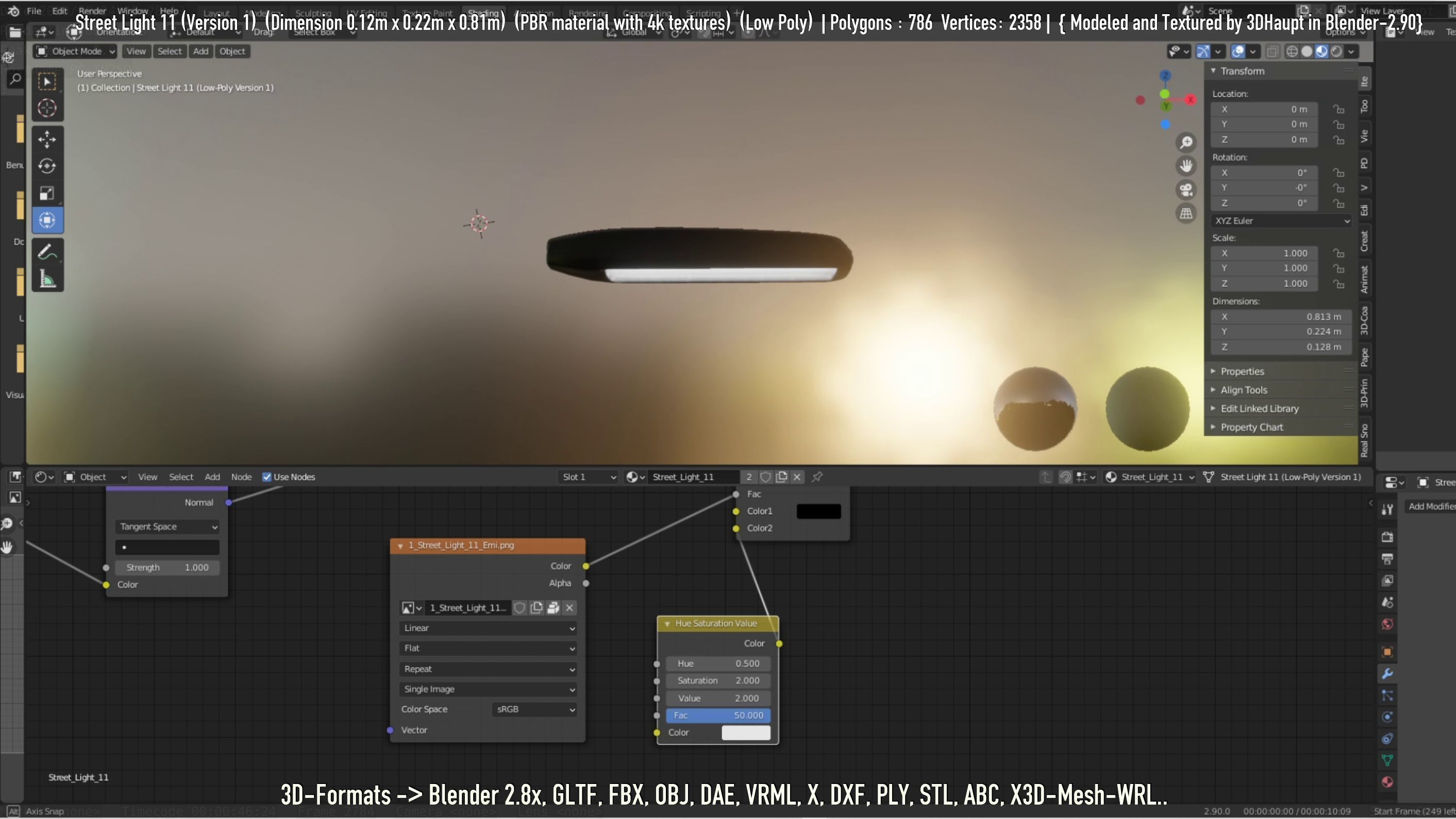This screenshot has height=819, width=1456.
Task: Pick the Annotate pencil tool
Action: click(47, 252)
